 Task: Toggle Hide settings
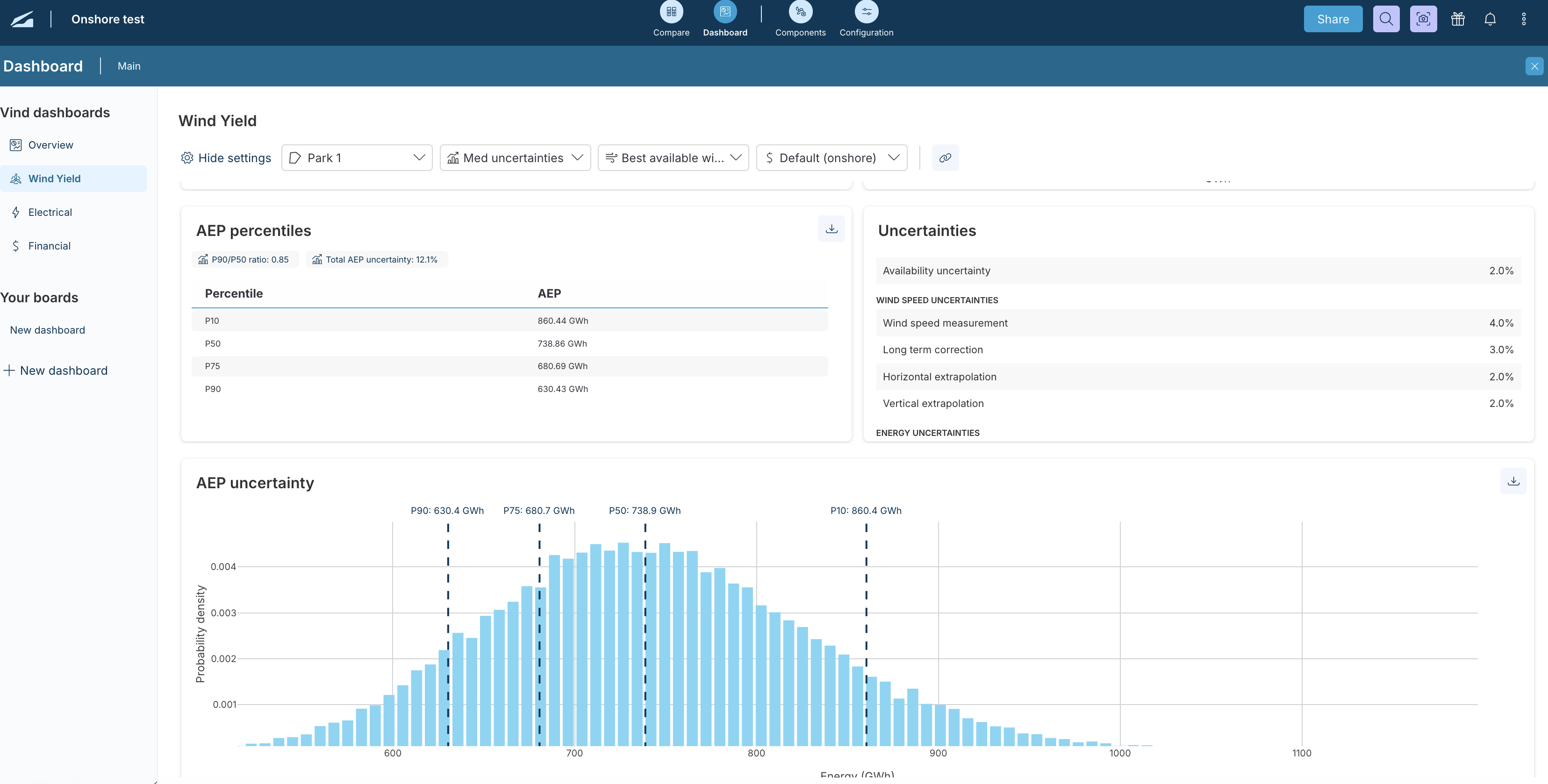pyautogui.click(x=226, y=158)
